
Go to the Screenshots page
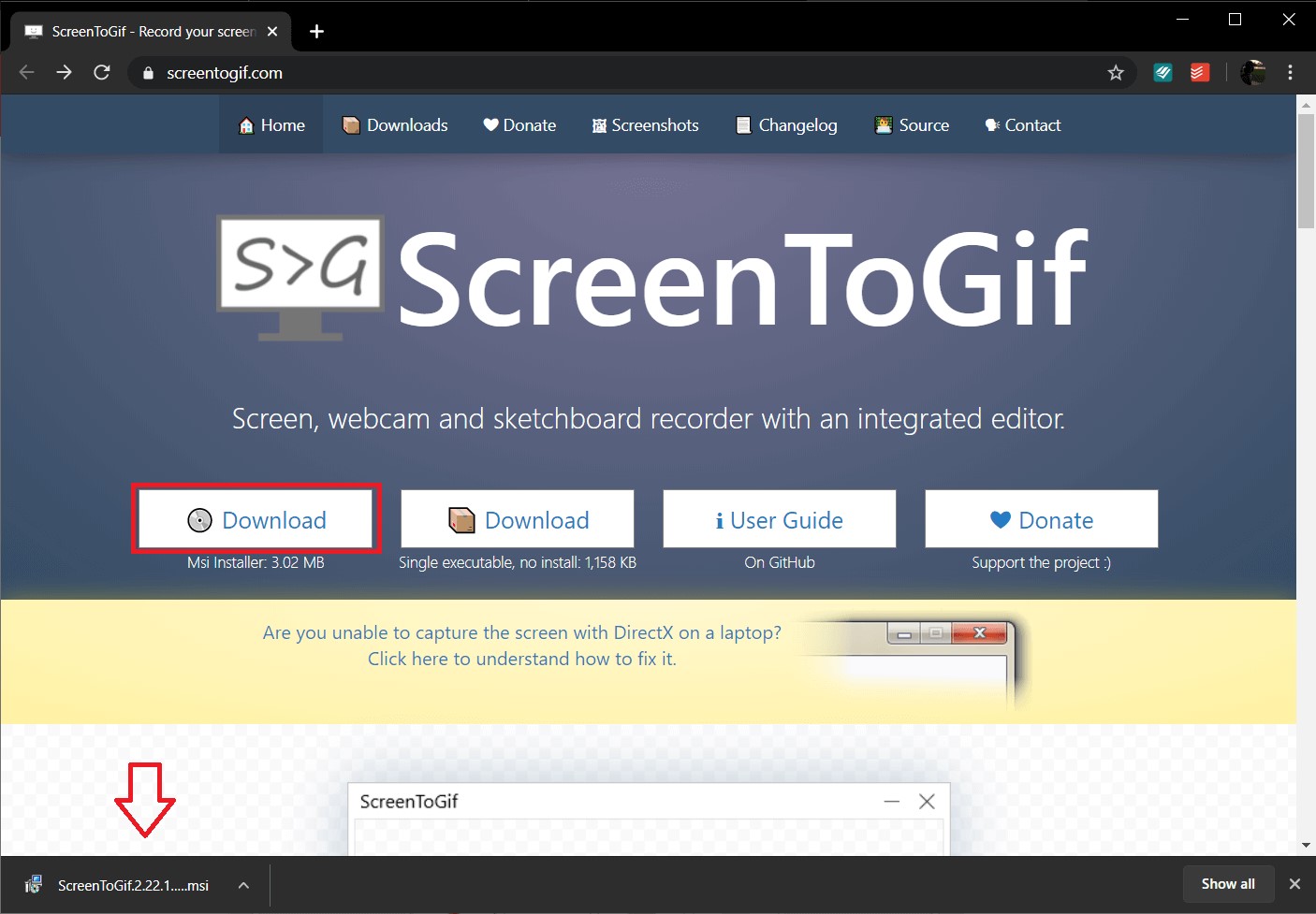tap(645, 125)
